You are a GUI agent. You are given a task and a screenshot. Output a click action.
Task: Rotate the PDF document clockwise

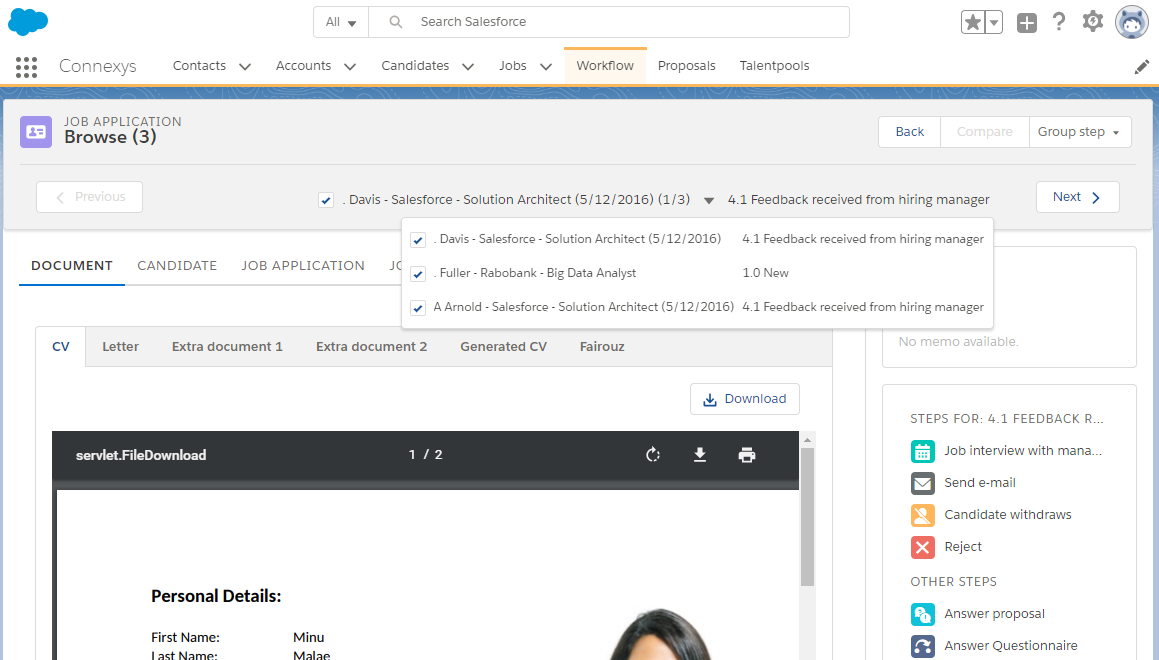point(653,455)
